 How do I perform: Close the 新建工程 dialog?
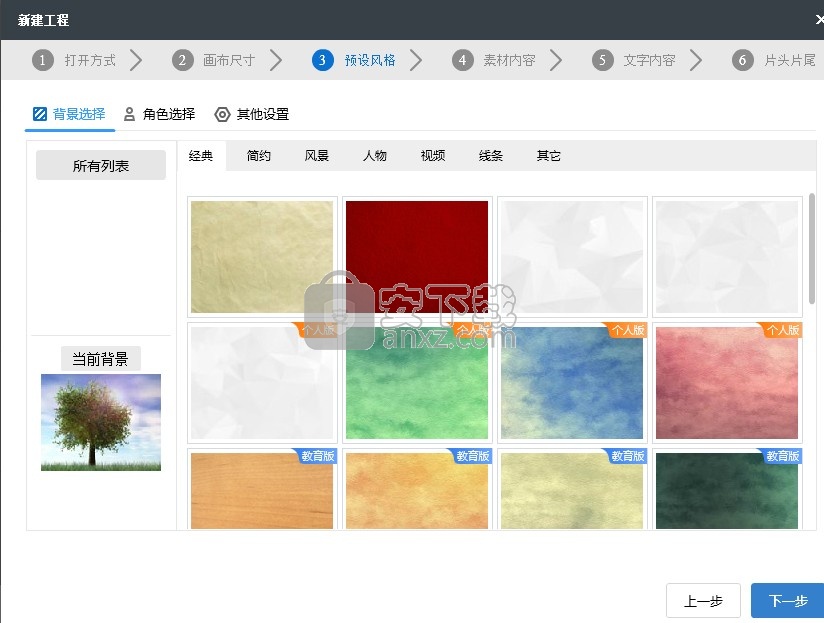(819, 20)
